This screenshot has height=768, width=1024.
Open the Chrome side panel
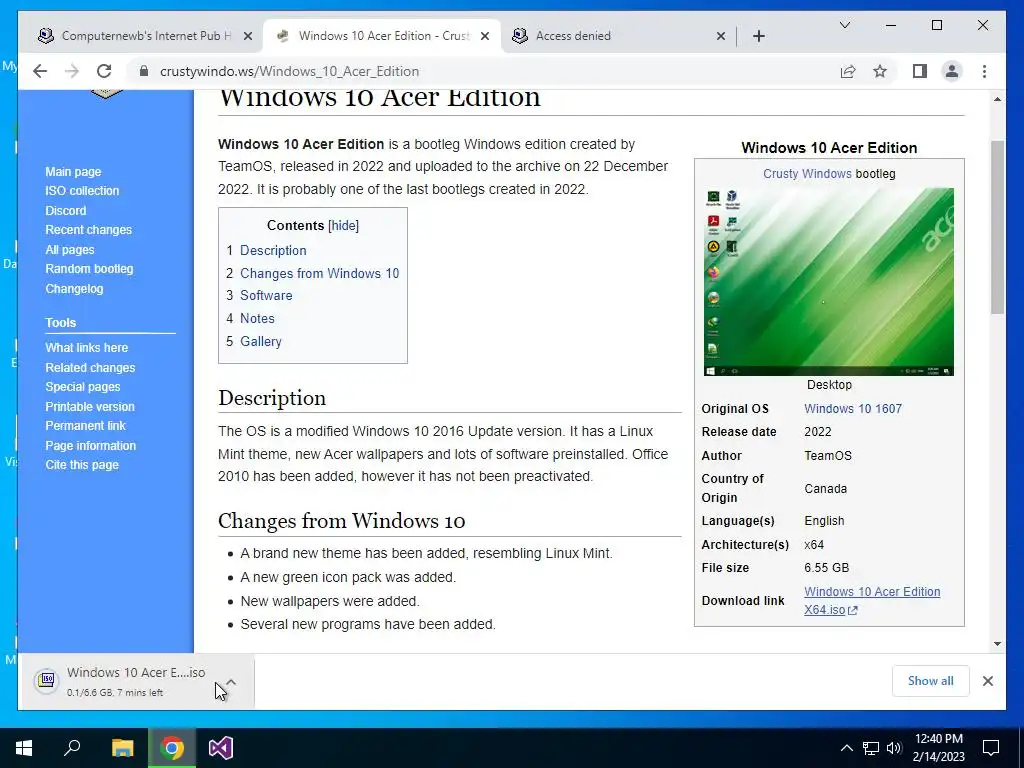(x=920, y=71)
